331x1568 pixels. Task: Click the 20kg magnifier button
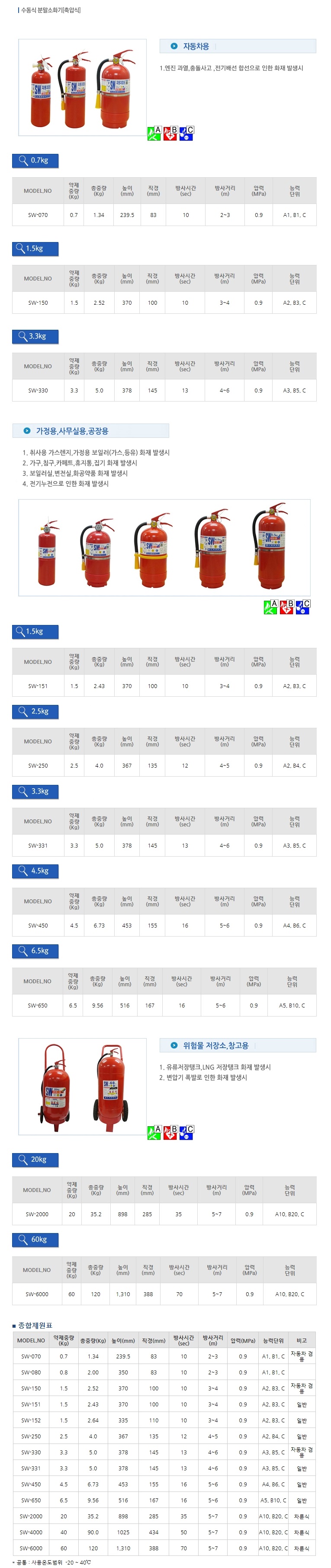tap(35, 1160)
